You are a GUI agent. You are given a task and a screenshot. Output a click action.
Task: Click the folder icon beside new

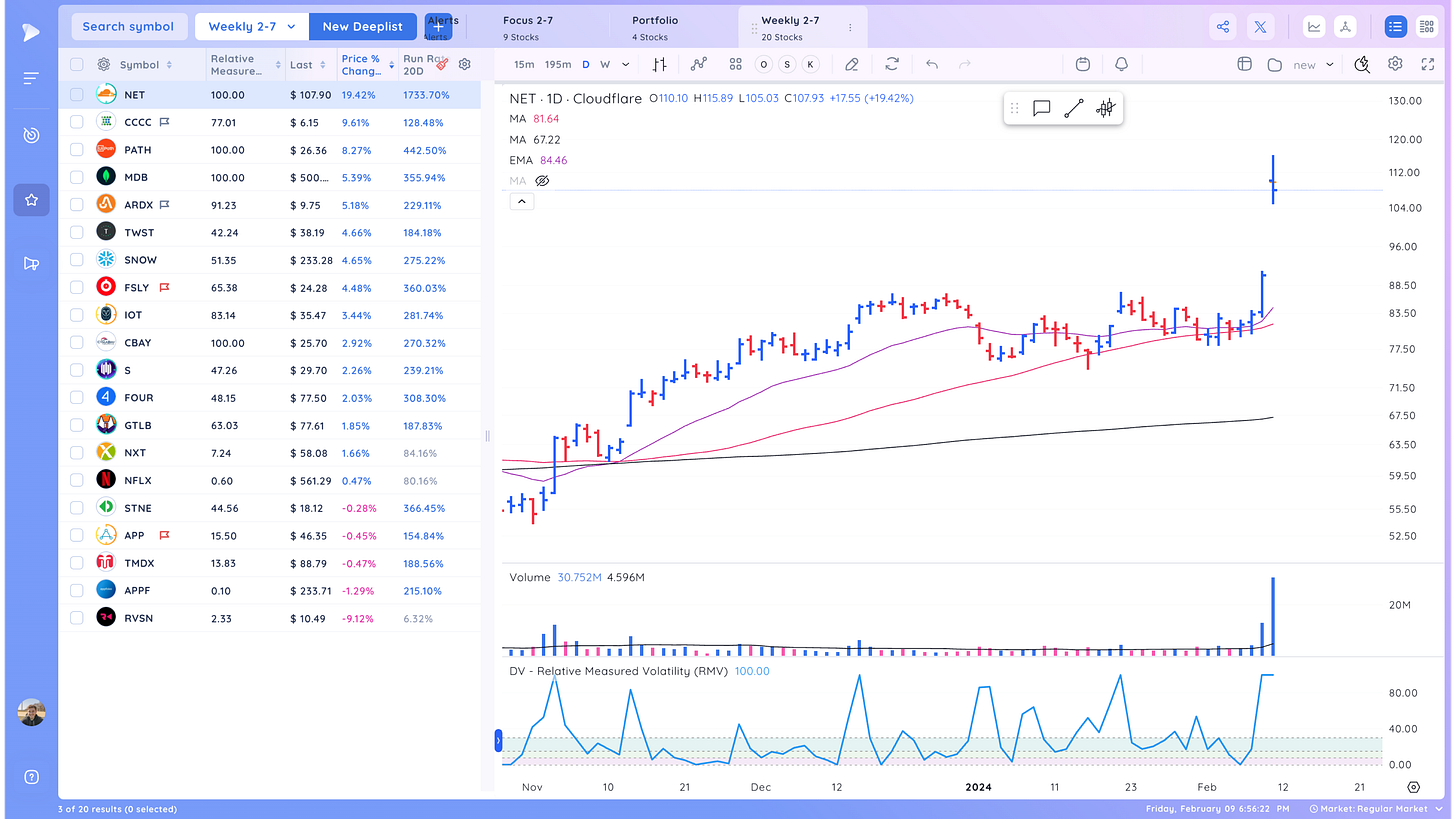pyautogui.click(x=1274, y=64)
